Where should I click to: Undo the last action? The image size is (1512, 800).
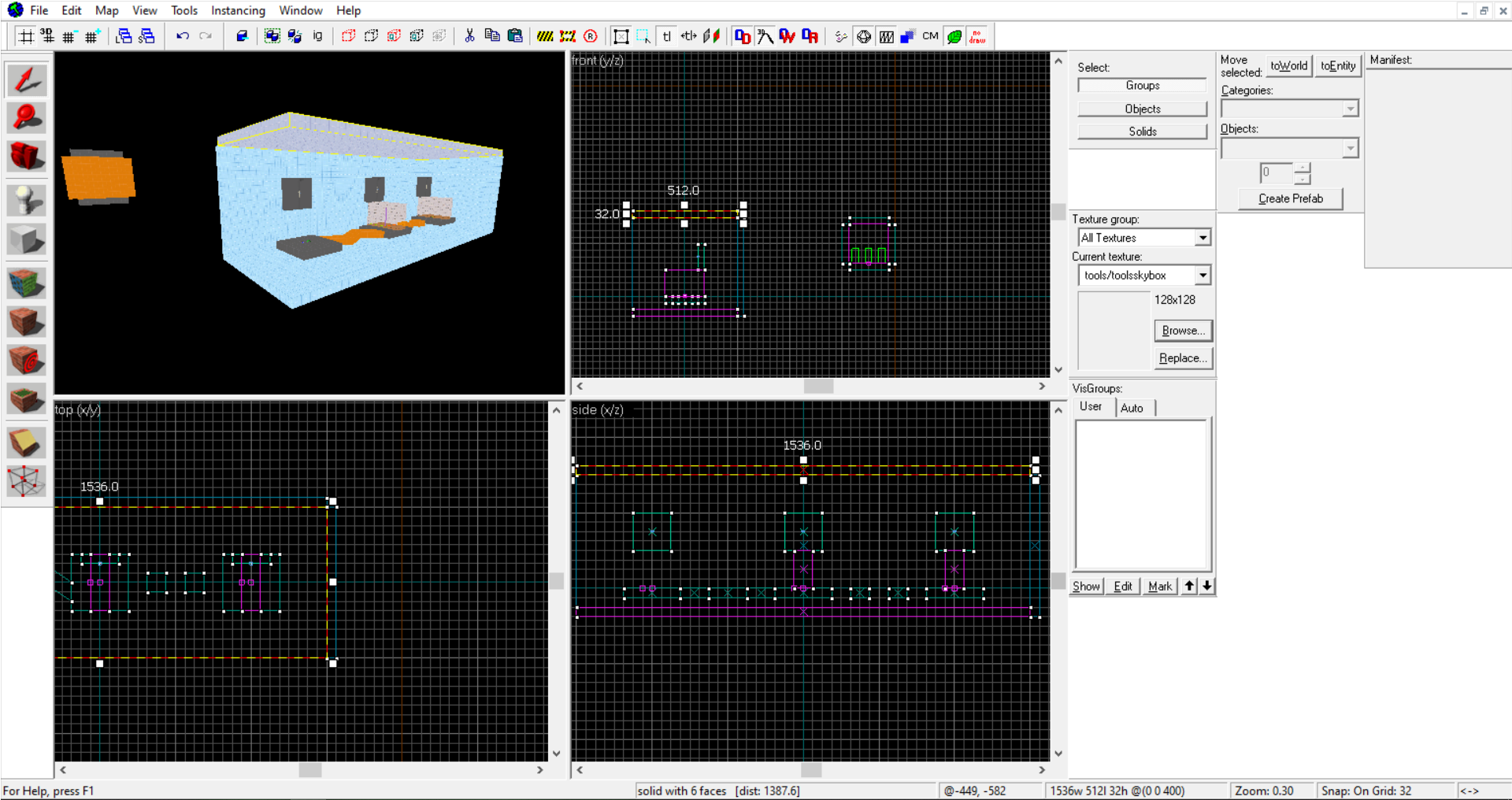click(x=183, y=36)
